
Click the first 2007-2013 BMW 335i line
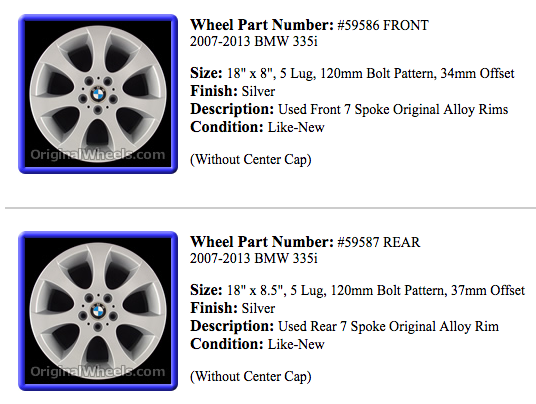(x=254, y=41)
